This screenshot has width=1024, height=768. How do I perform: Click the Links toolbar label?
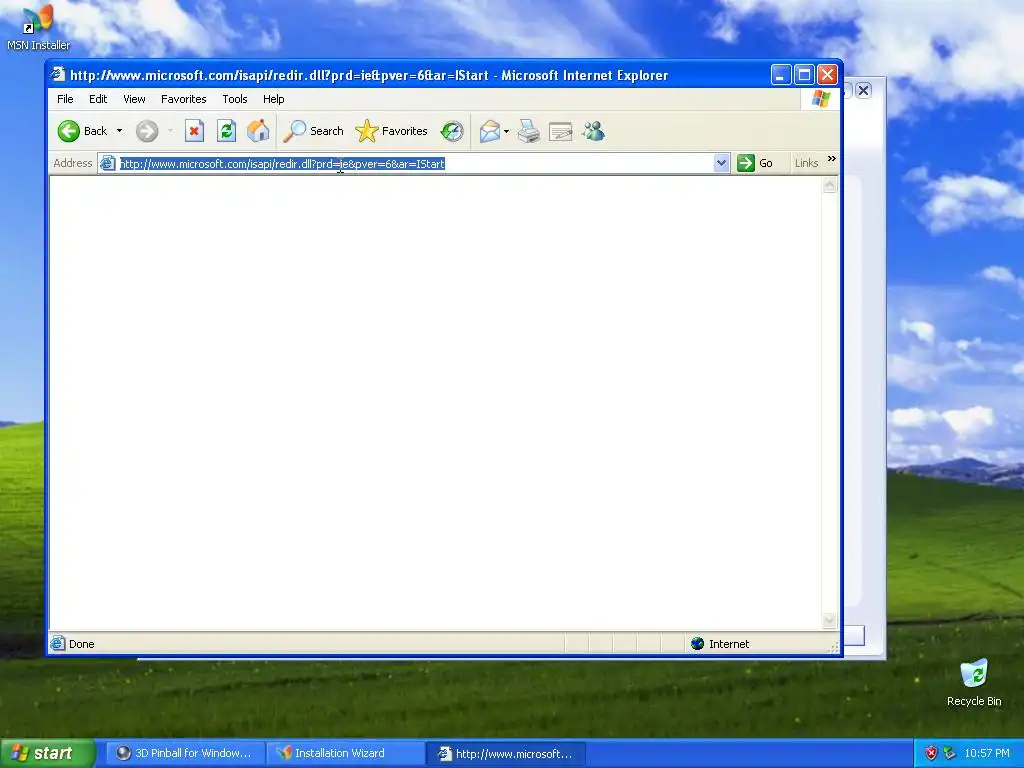[807, 163]
